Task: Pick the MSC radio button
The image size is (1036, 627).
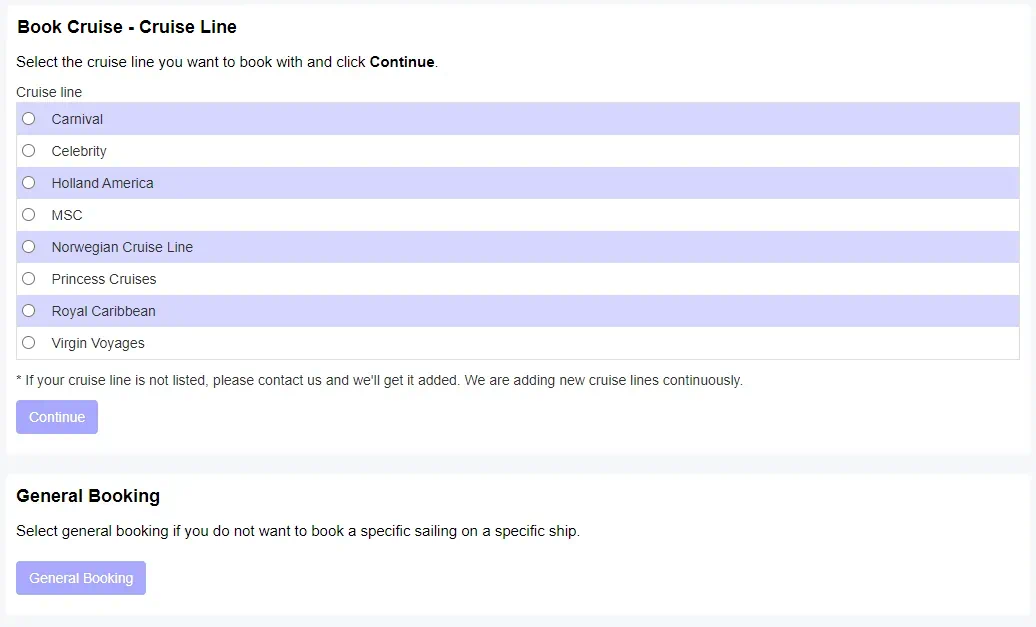Action: click(x=29, y=215)
